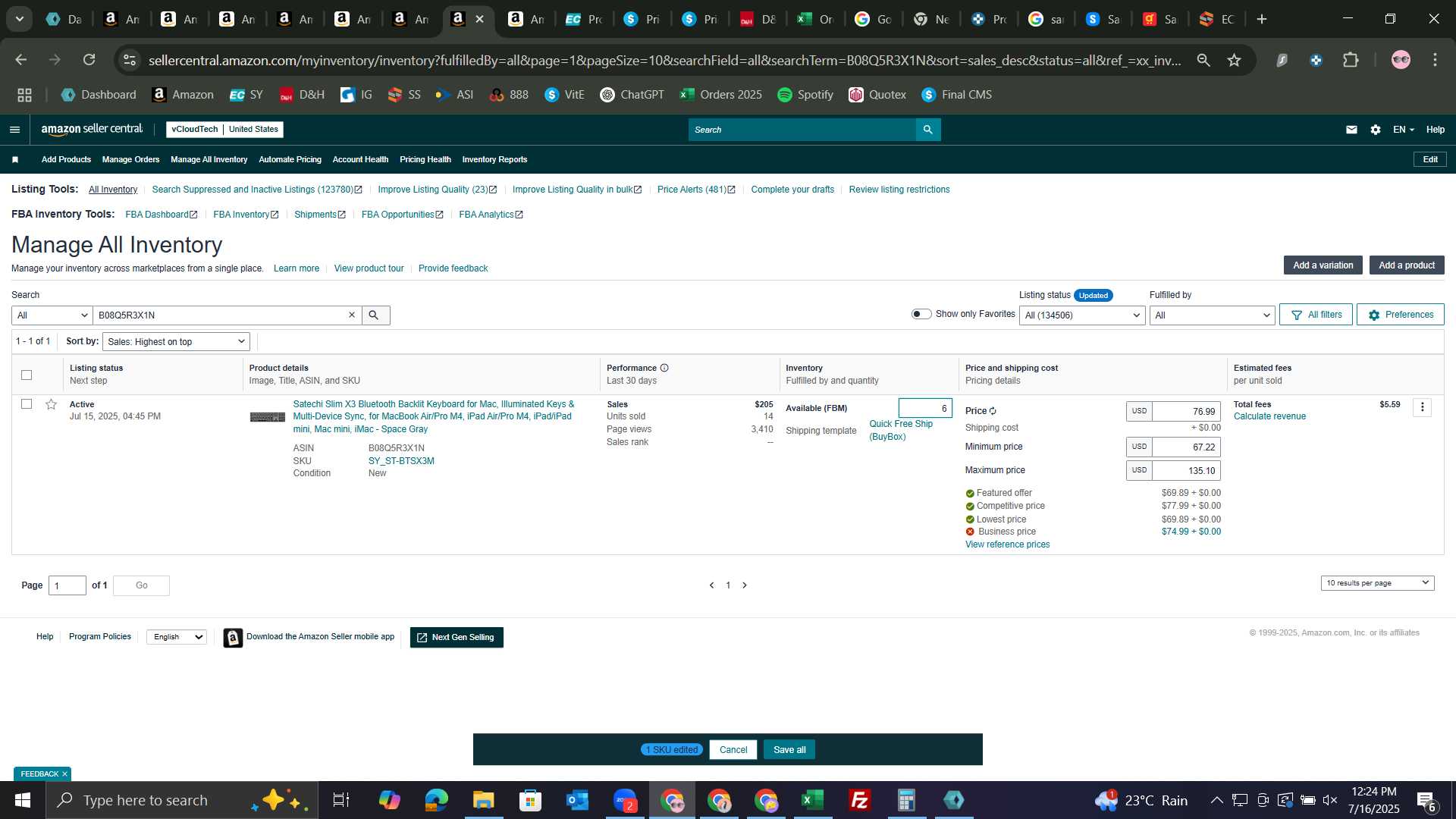Close the Feedback badge
The width and height of the screenshot is (1456, 819).
point(65,774)
